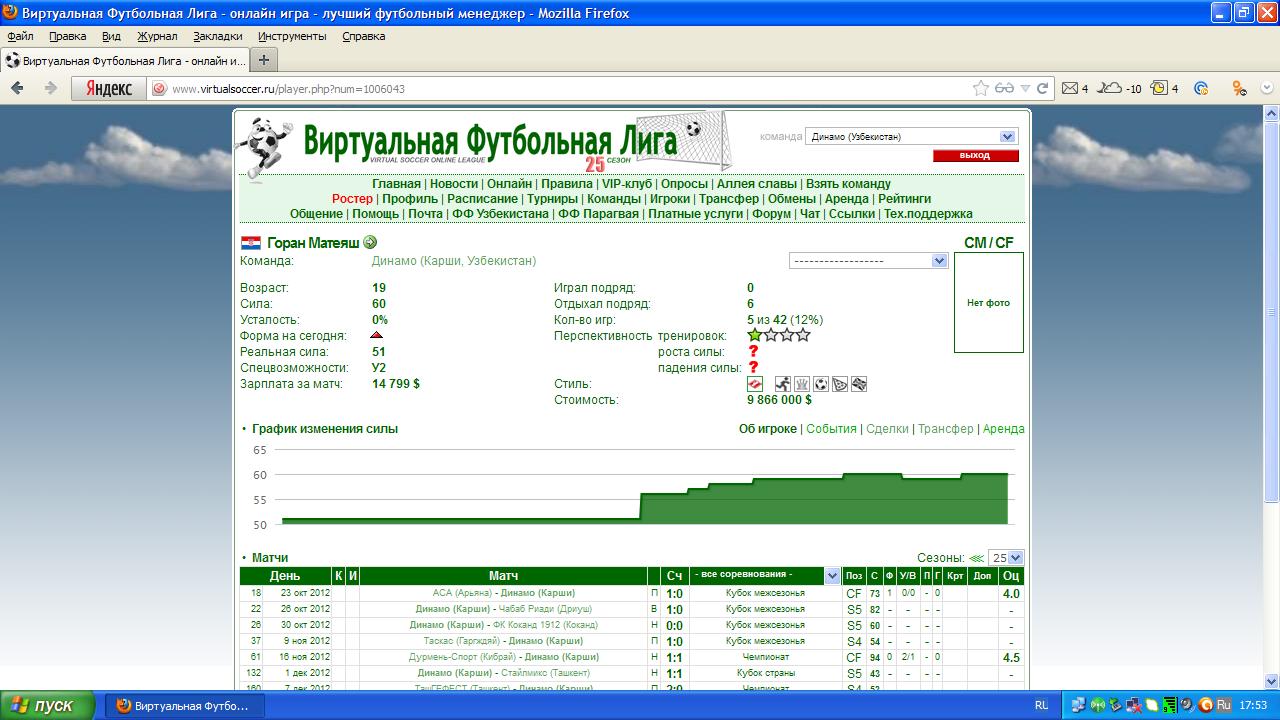Switch to the Трансфер player tab
The image size is (1280, 720).
(x=946, y=429)
